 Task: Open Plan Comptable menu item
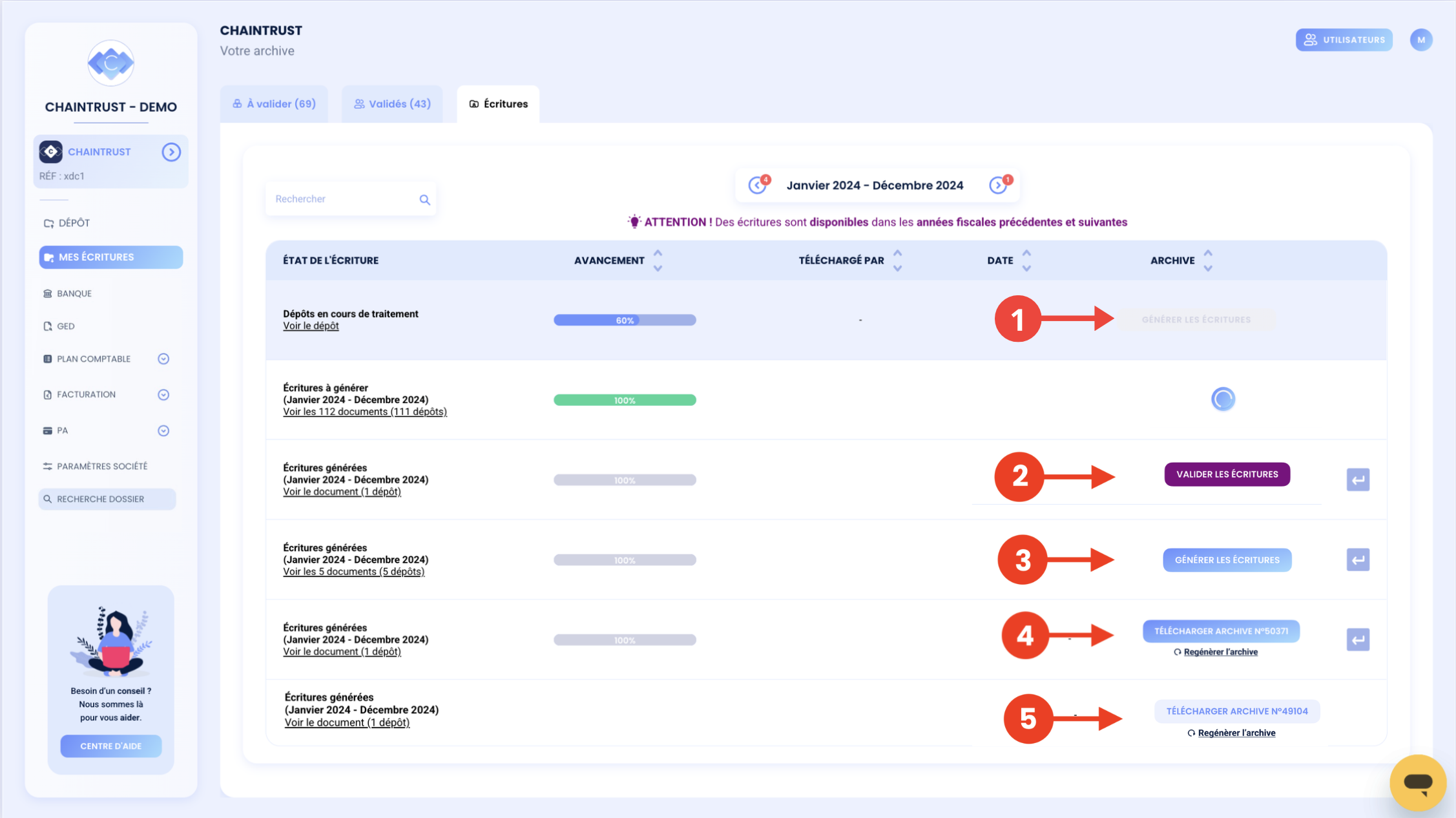[x=87, y=359]
